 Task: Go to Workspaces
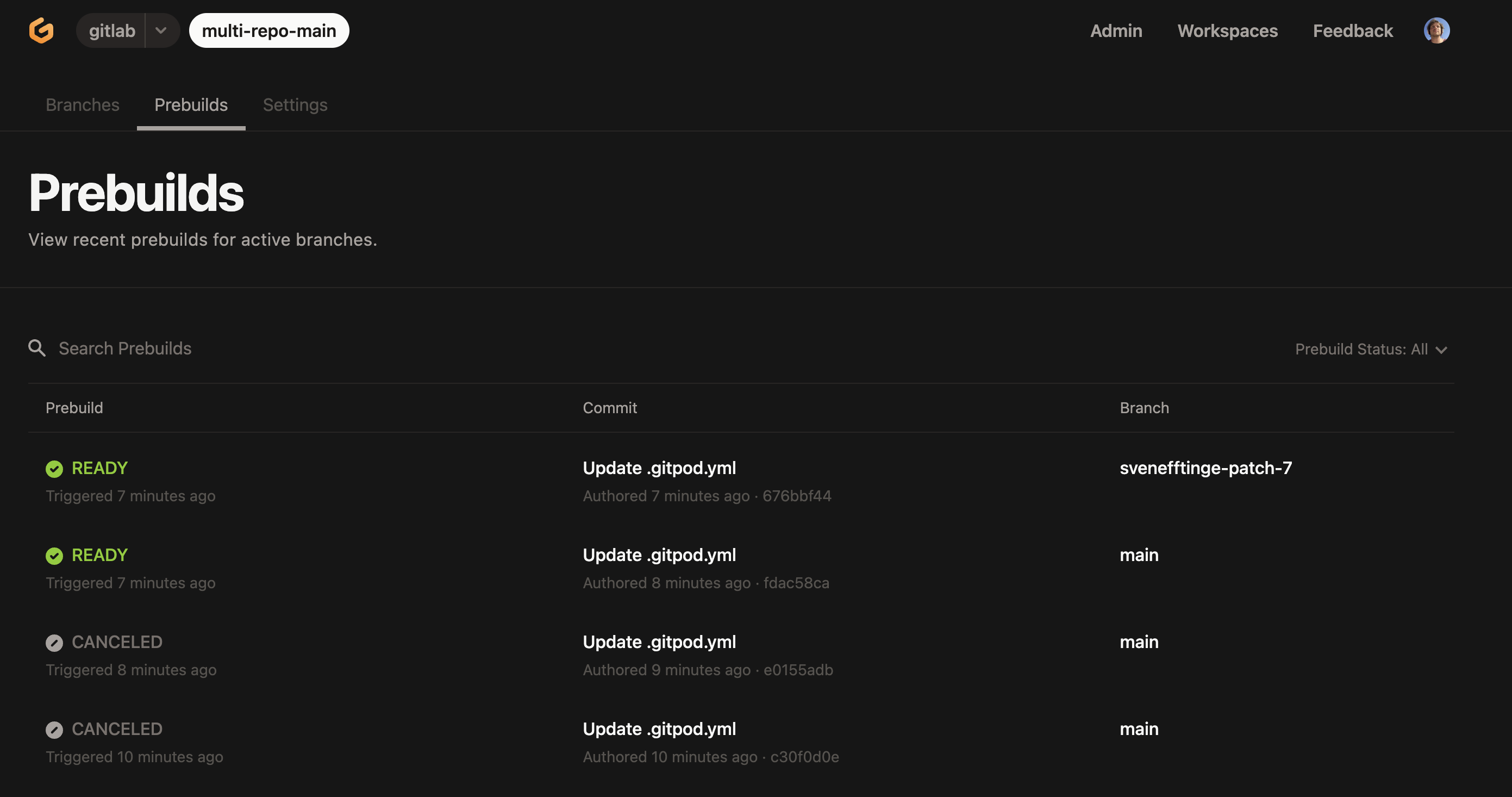(1227, 30)
